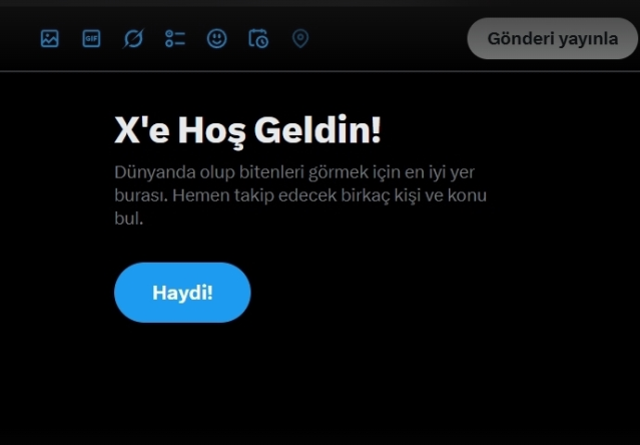Tag location with the map pin icon
Viewport: 640px width, 445px height.
coord(300,39)
